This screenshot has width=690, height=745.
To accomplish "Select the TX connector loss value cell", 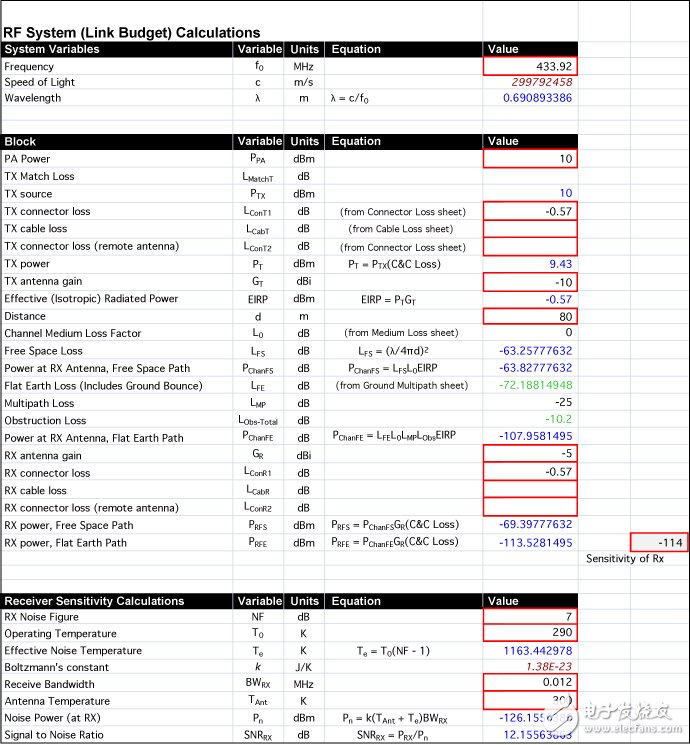I will [x=530, y=211].
